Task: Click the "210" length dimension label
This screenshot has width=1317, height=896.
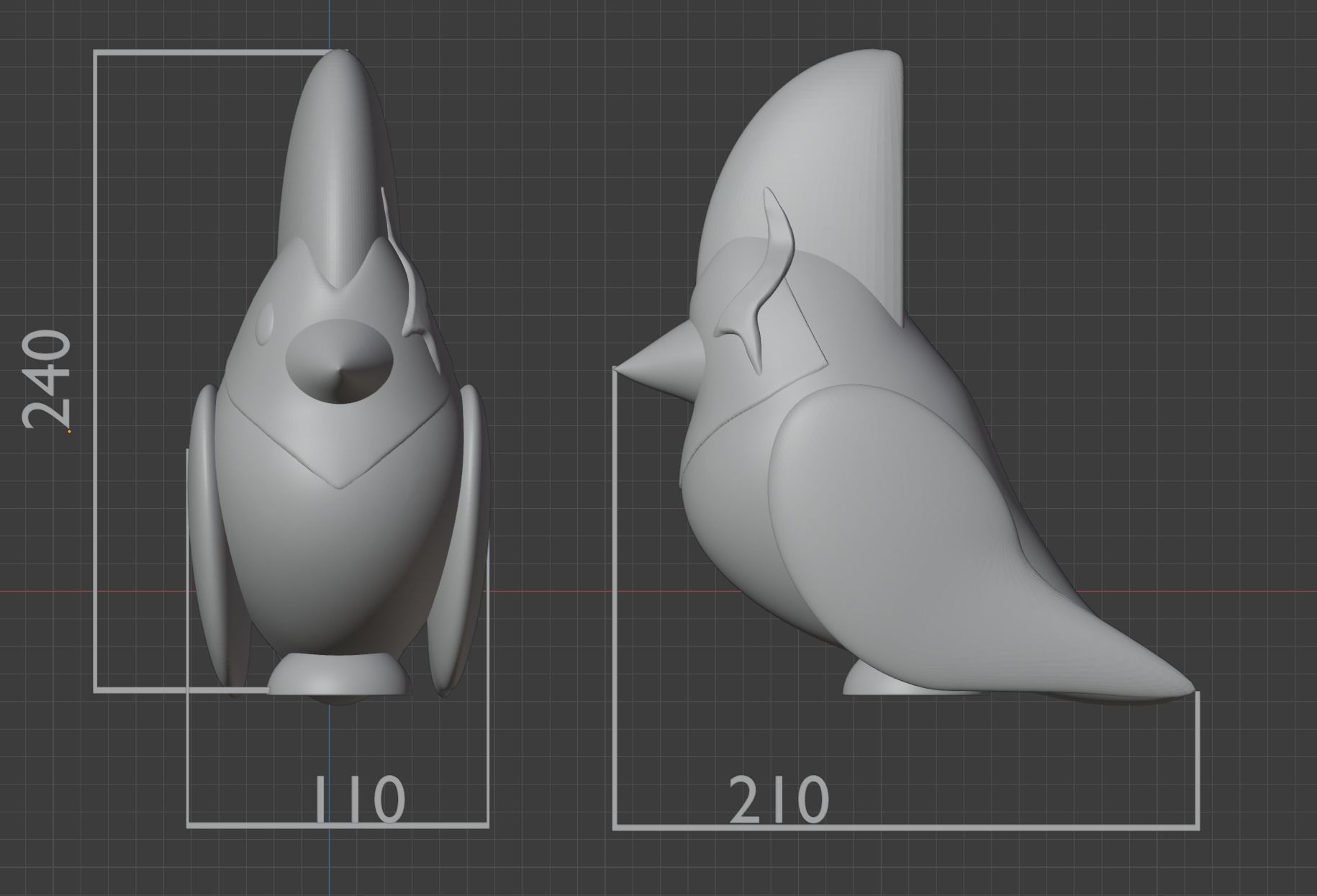Action: pos(779,800)
